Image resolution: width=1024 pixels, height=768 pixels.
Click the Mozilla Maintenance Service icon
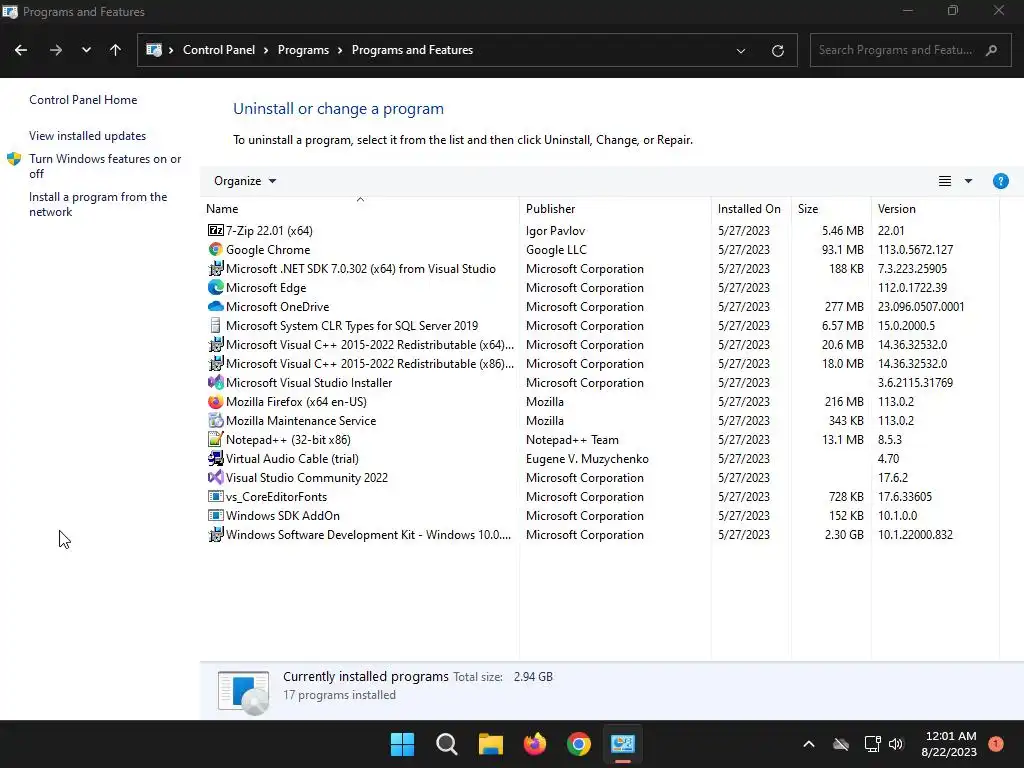[x=216, y=421]
